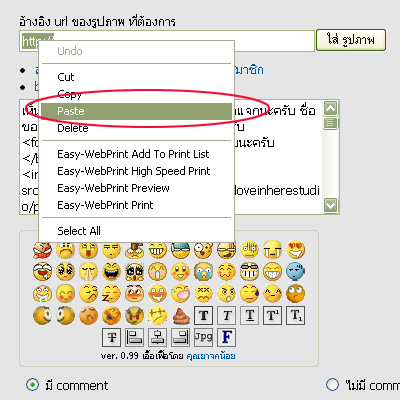Insert the blue sick face emoticon
Image resolution: width=400 pixels, height=400 pixels.
(296, 271)
